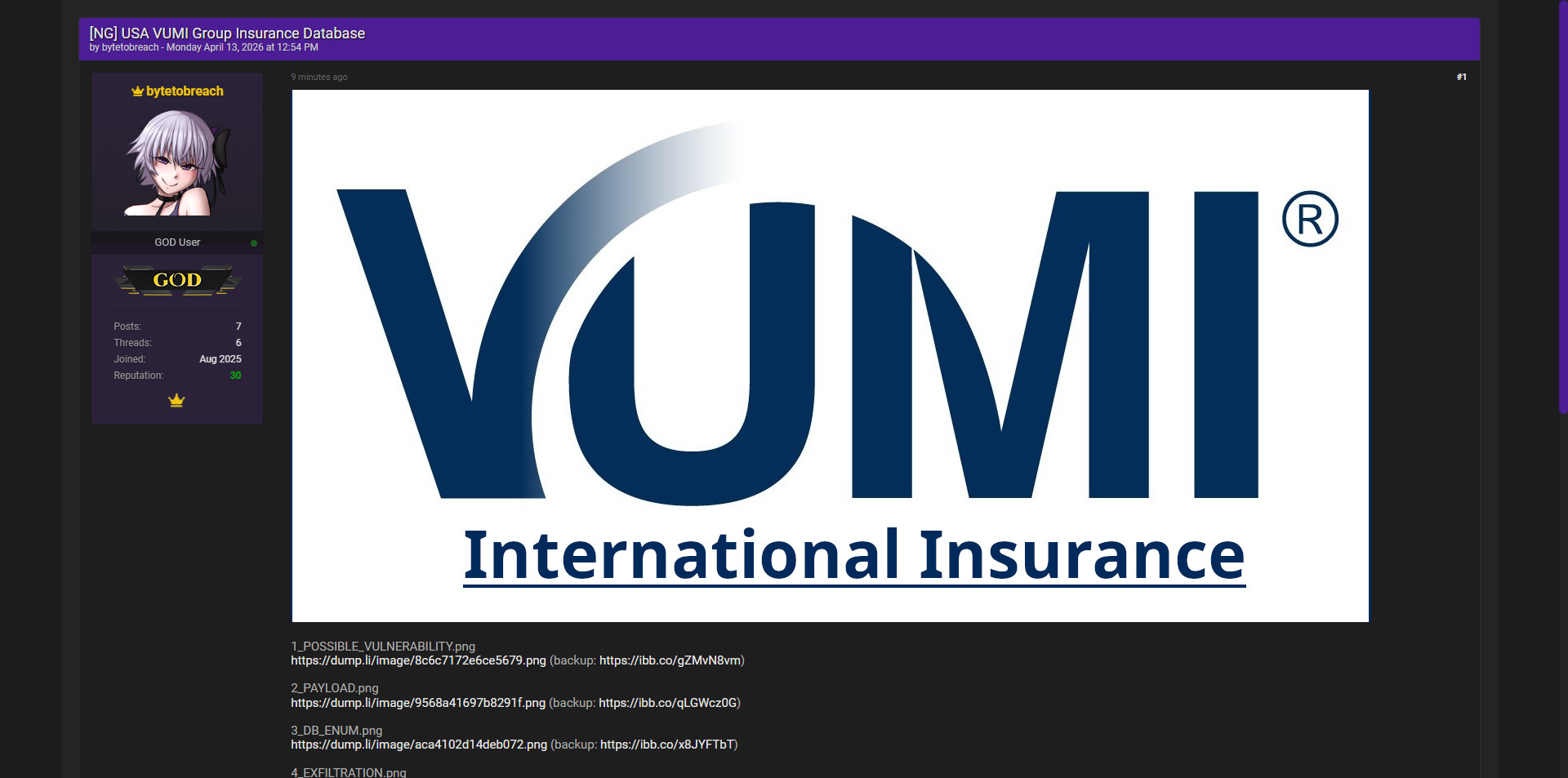
Task: Click the VUMI International Insurance logo image
Action: tap(830, 356)
